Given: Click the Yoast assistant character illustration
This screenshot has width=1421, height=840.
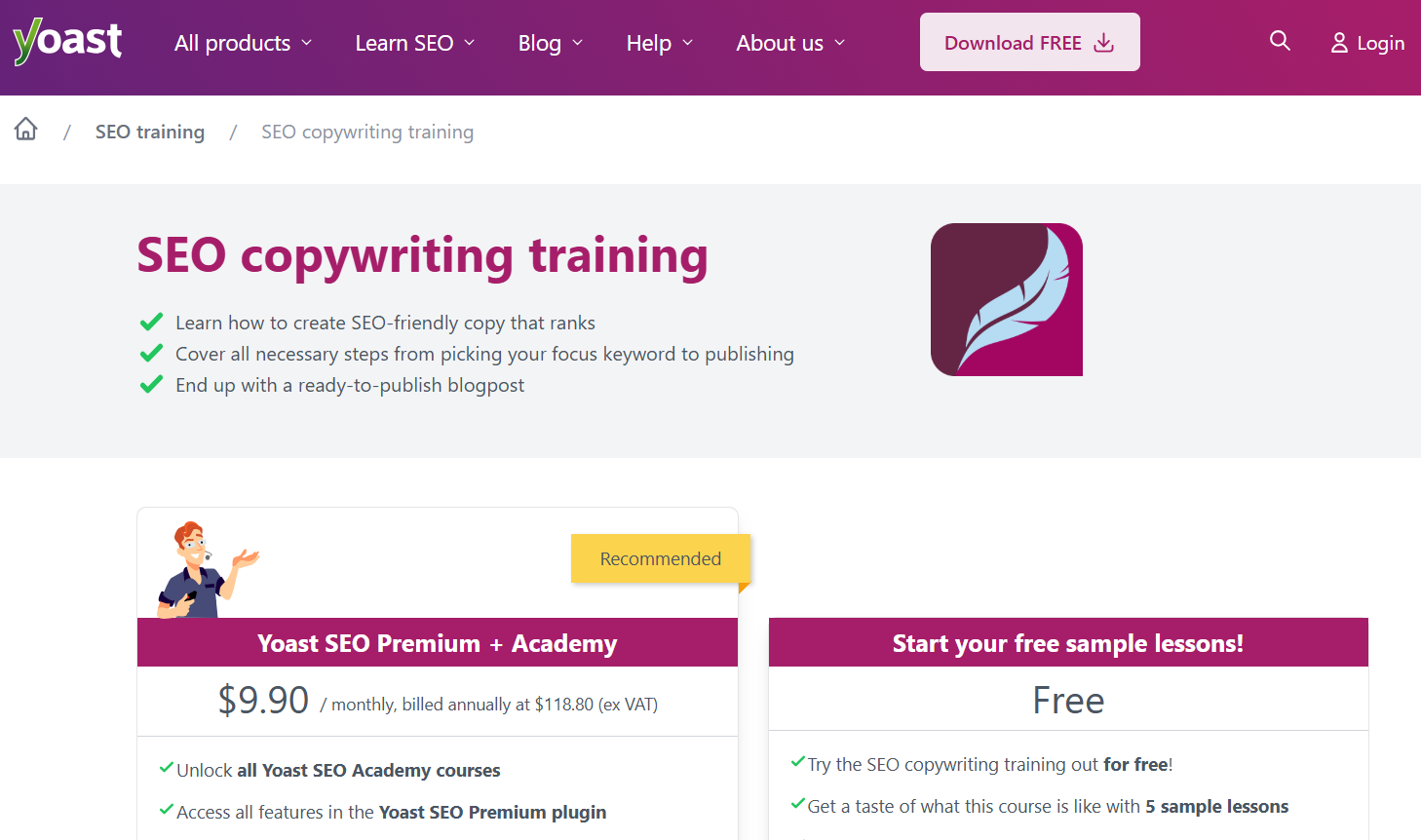Looking at the screenshot, I should coord(206,570).
